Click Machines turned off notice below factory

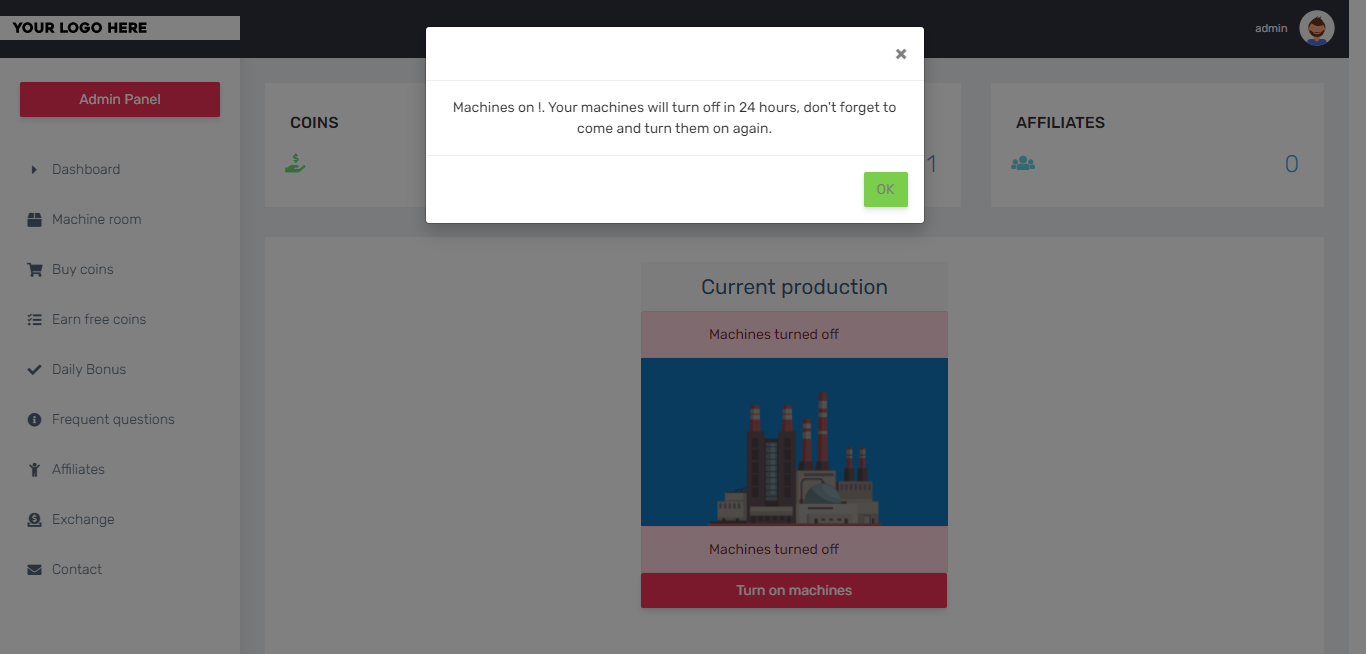[x=794, y=549]
